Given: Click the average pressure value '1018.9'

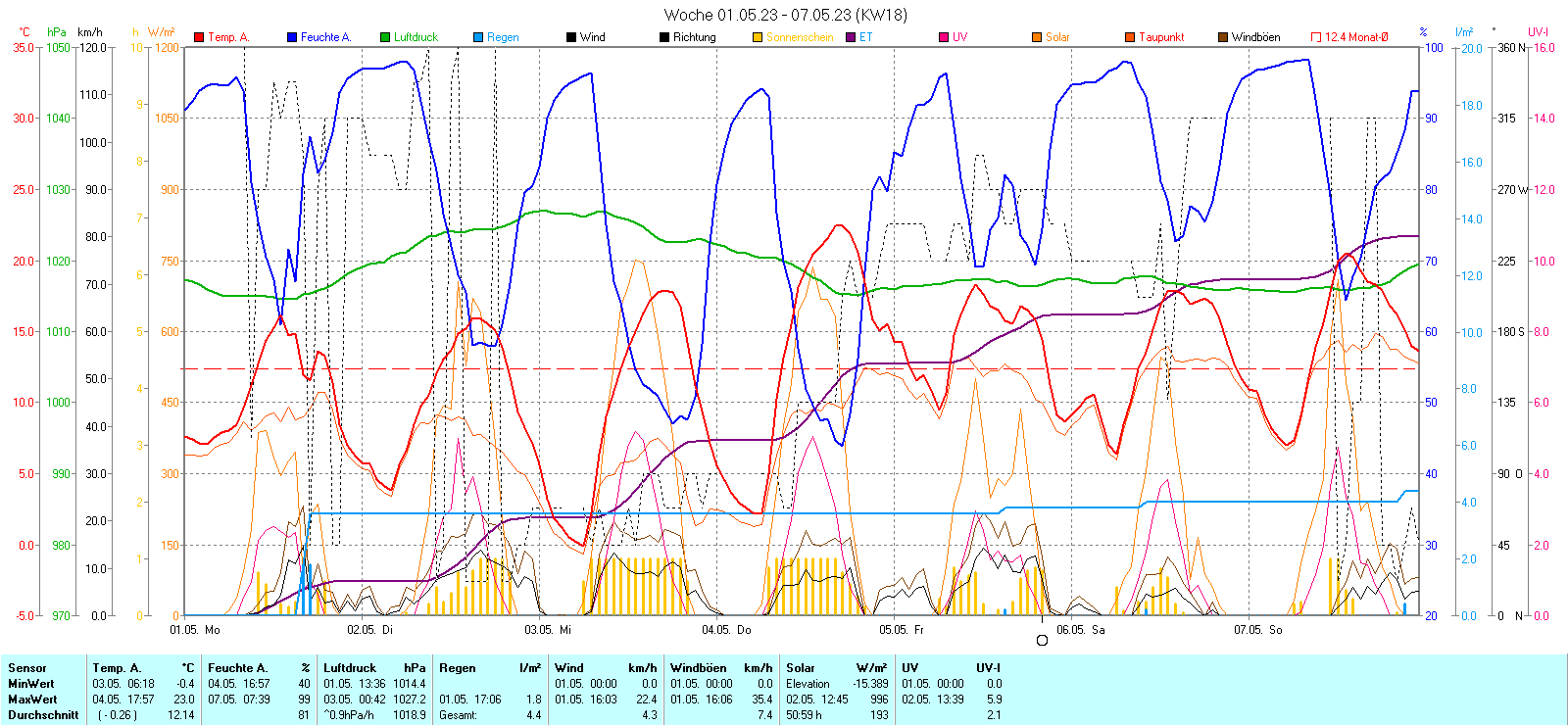Looking at the screenshot, I should 410,715.
